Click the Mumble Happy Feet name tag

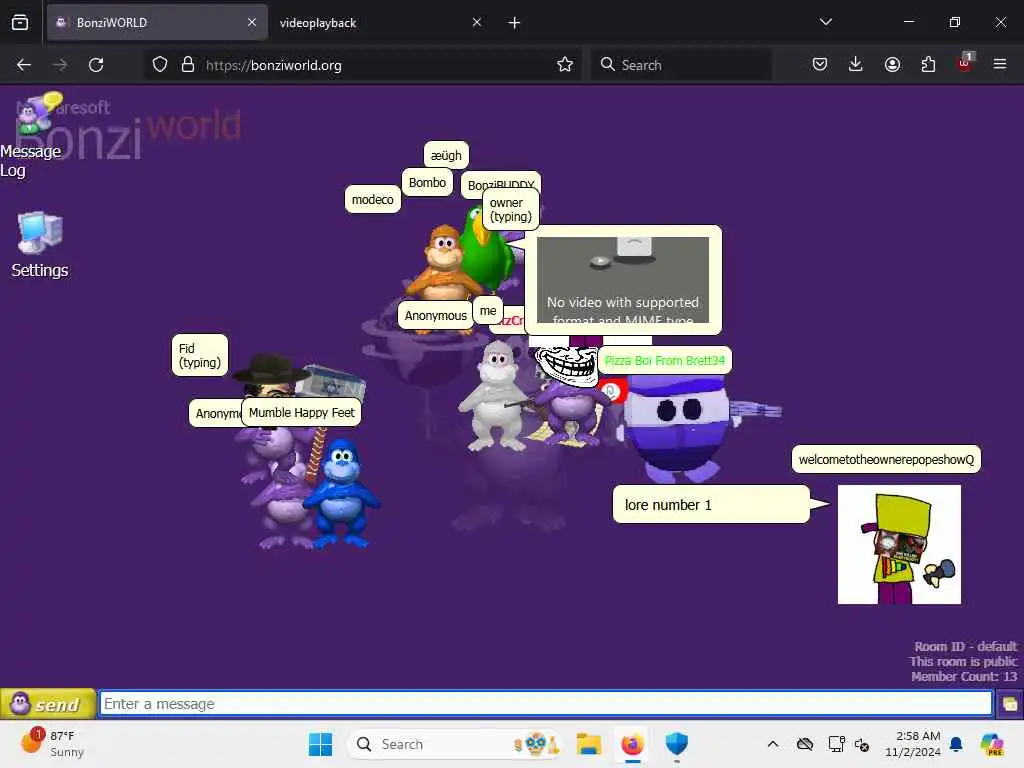(301, 413)
